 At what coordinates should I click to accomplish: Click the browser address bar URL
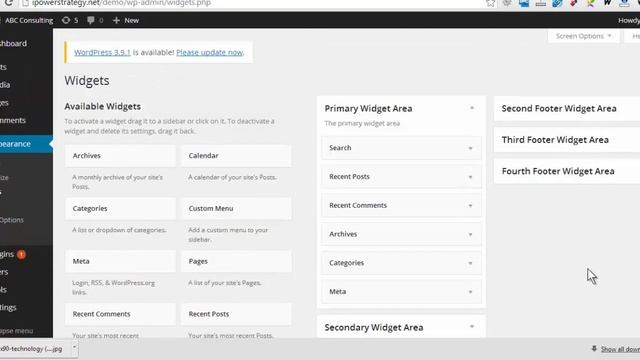coord(122,3)
